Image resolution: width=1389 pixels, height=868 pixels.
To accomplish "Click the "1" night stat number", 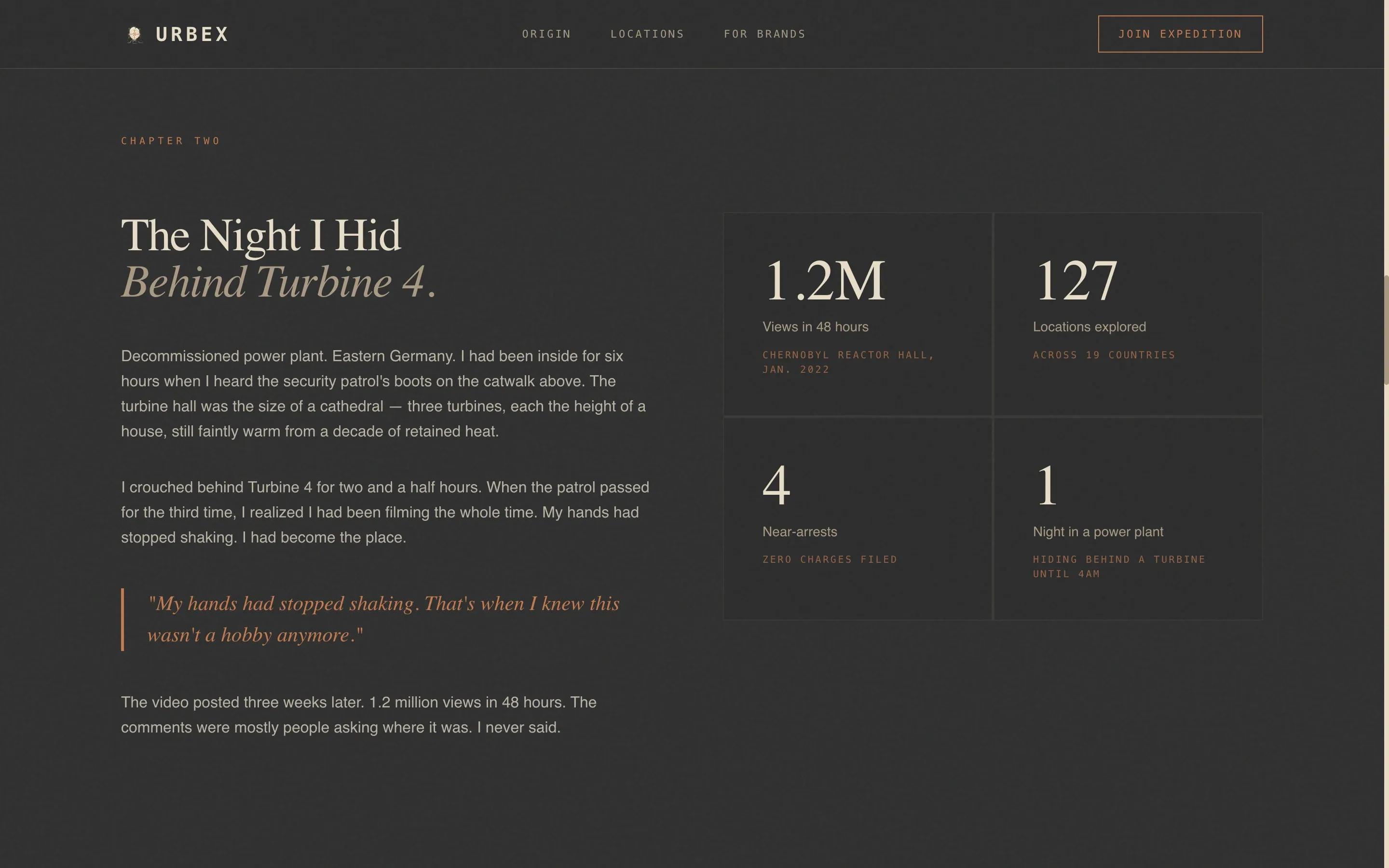I will pos(1047,485).
